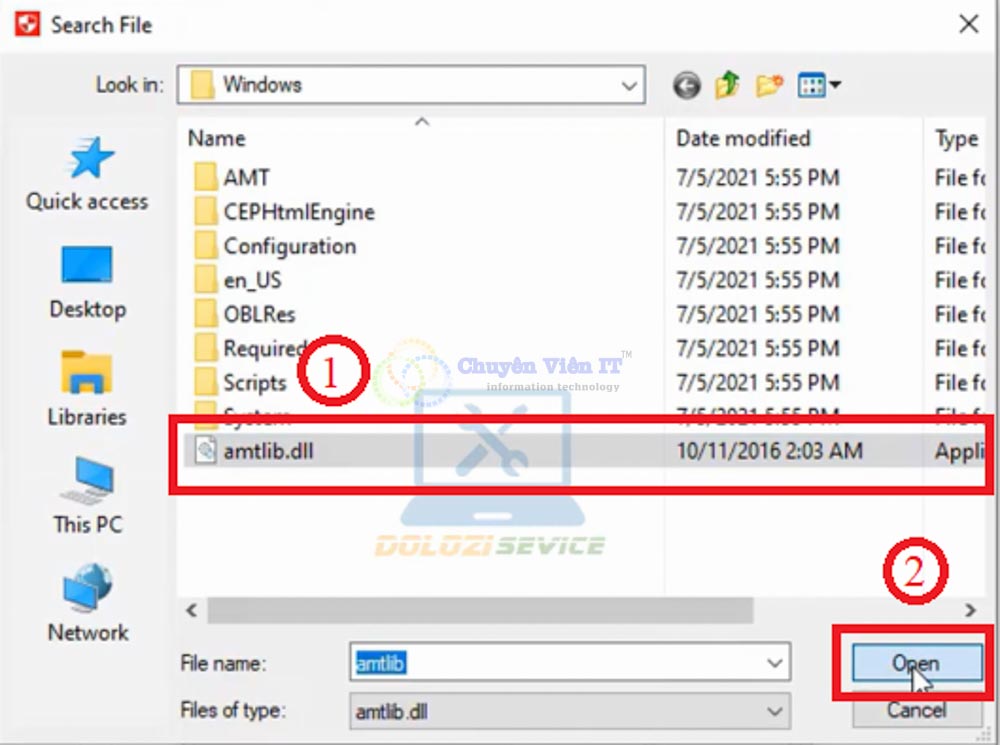
Task: Sort by Date modified column header
Action: (743, 139)
